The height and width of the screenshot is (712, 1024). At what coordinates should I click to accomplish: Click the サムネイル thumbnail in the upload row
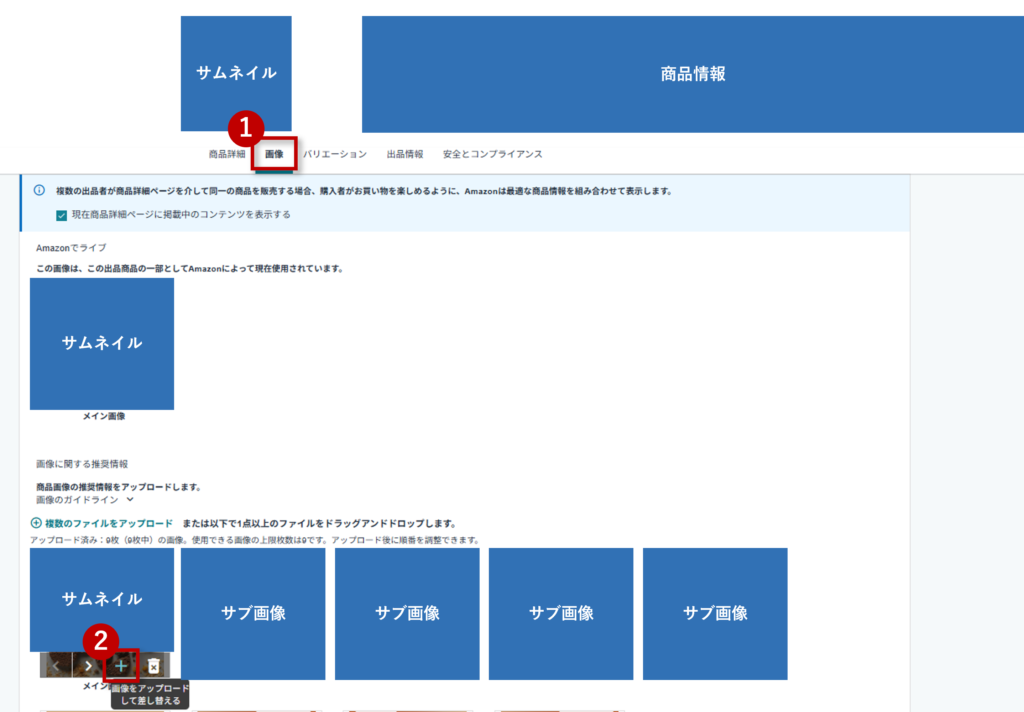point(101,600)
